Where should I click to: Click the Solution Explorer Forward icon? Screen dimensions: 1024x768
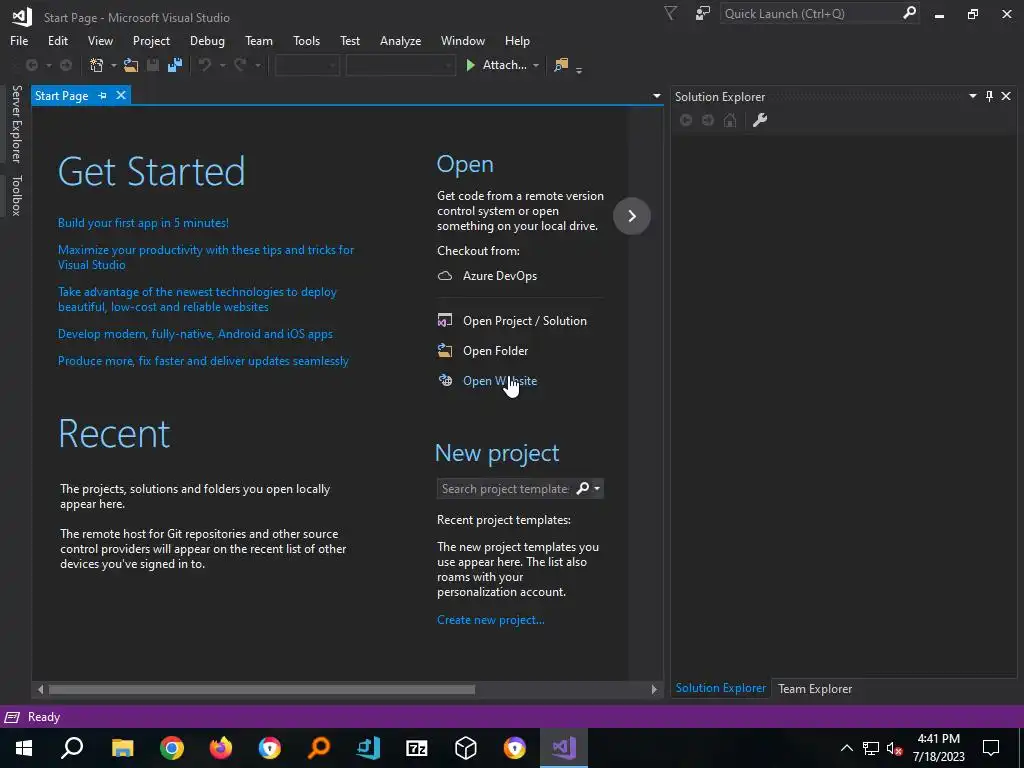click(708, 120)
